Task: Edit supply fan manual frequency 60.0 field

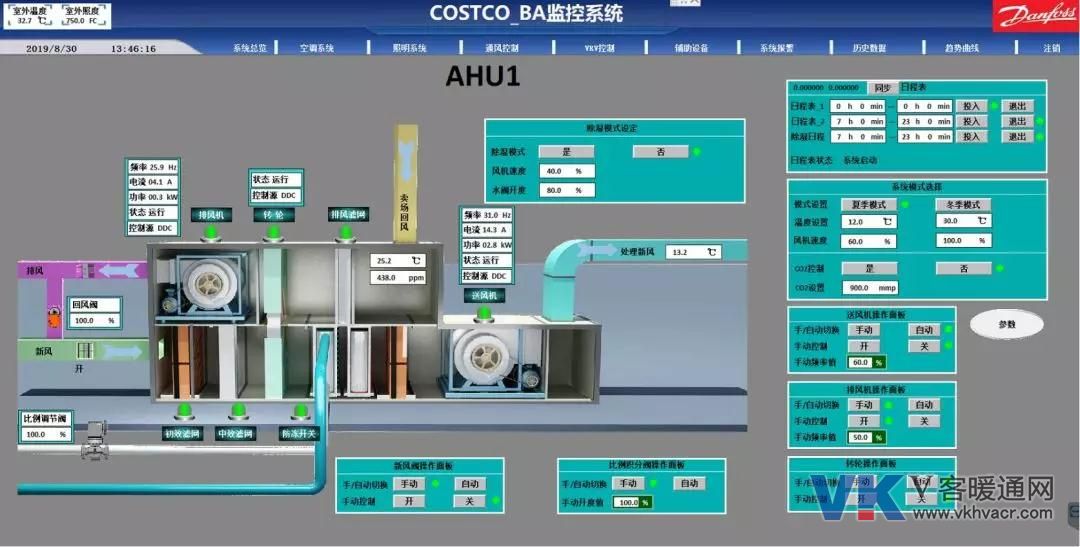Action: 866,362
